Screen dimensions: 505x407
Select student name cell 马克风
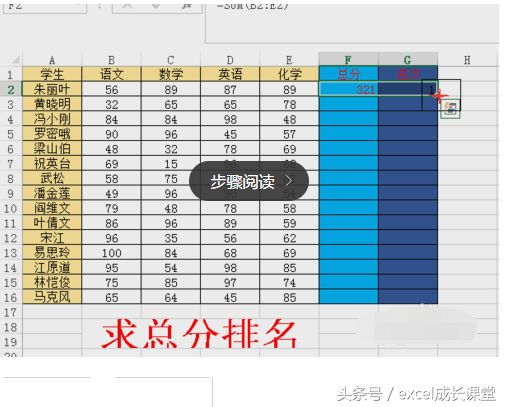(52, 297)
